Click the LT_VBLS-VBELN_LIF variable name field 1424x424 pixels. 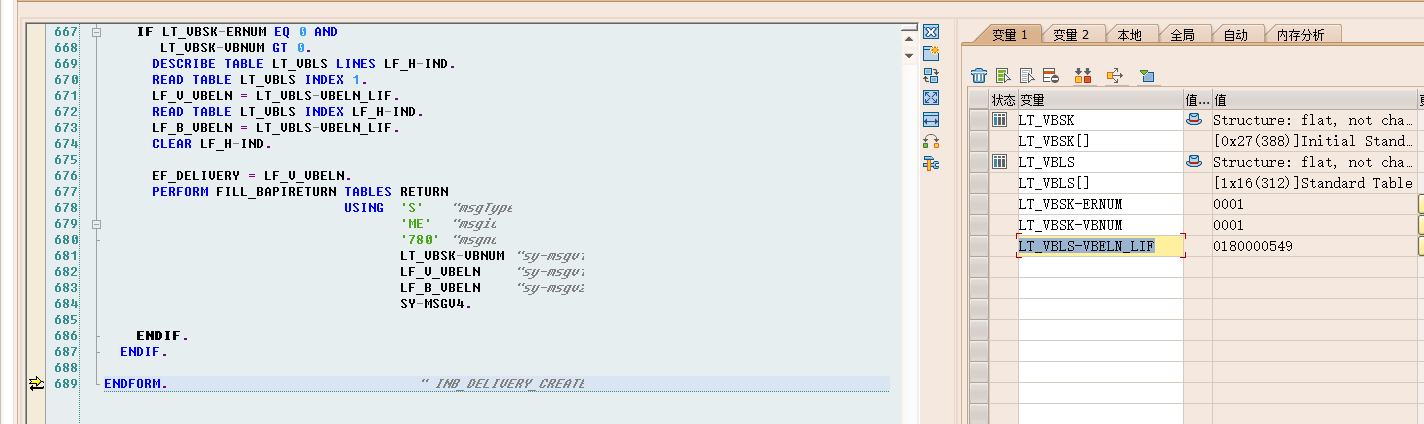tap(1098, 246)
